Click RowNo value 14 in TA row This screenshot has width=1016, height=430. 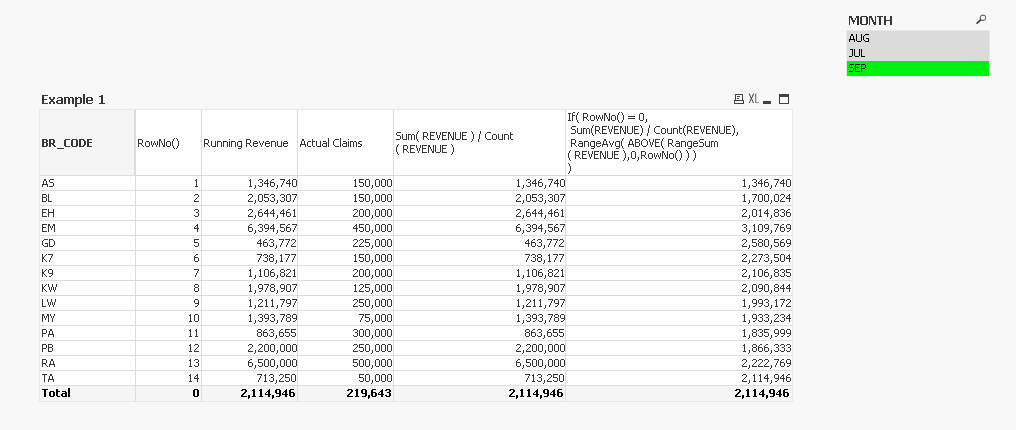(194, 378)
